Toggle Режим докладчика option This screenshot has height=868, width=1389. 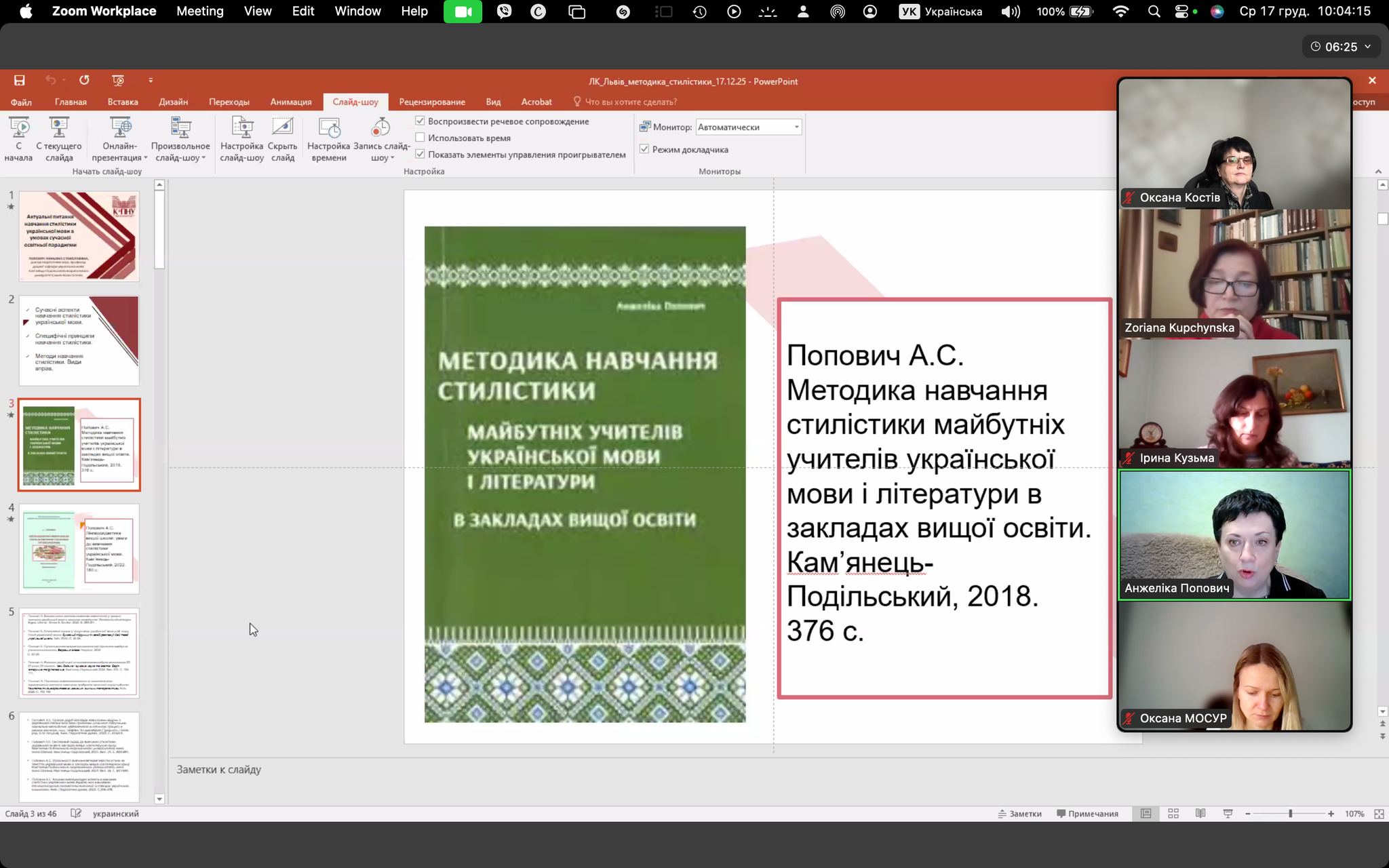(644, 149)
